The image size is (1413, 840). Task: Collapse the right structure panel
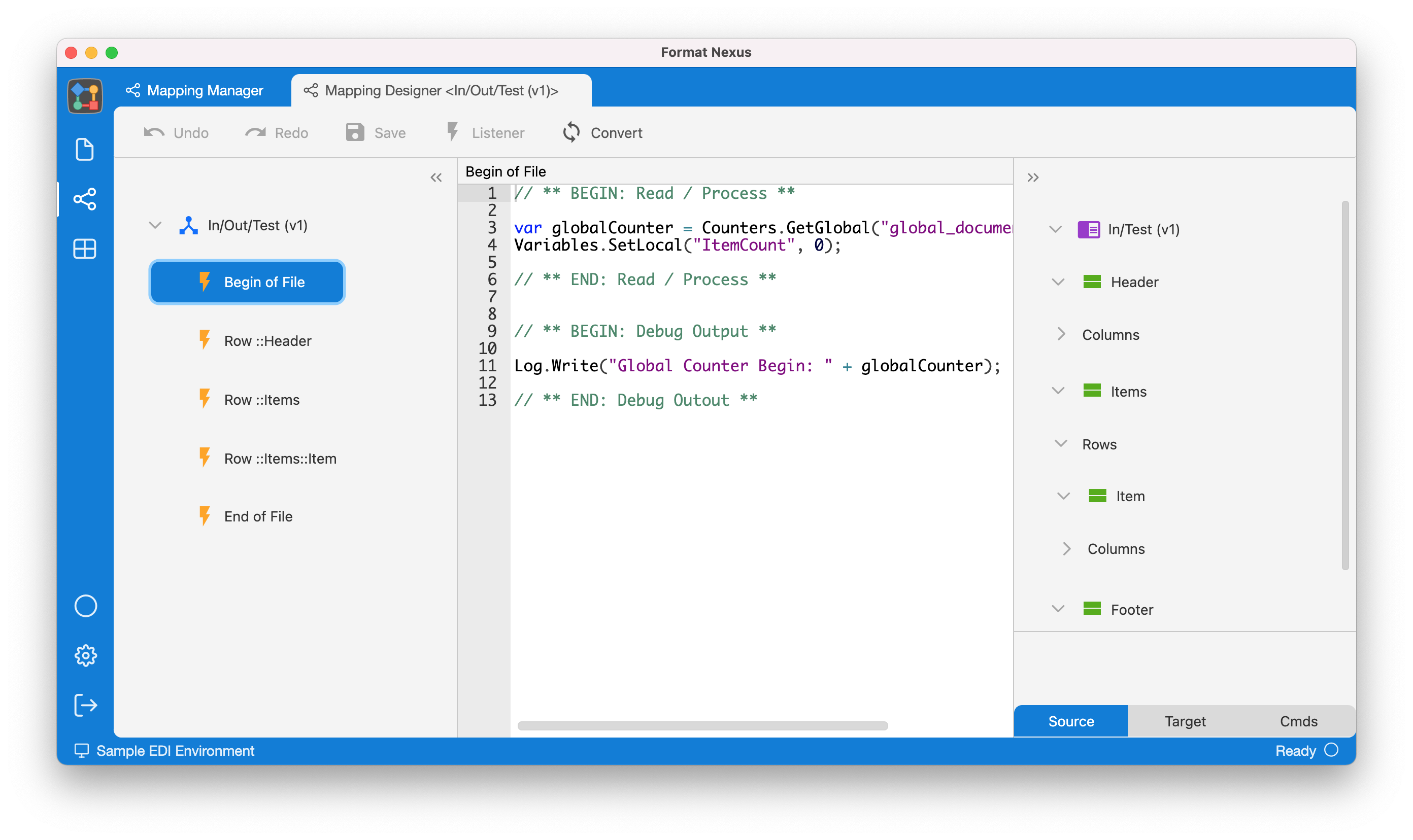(x=1033, y=178)
